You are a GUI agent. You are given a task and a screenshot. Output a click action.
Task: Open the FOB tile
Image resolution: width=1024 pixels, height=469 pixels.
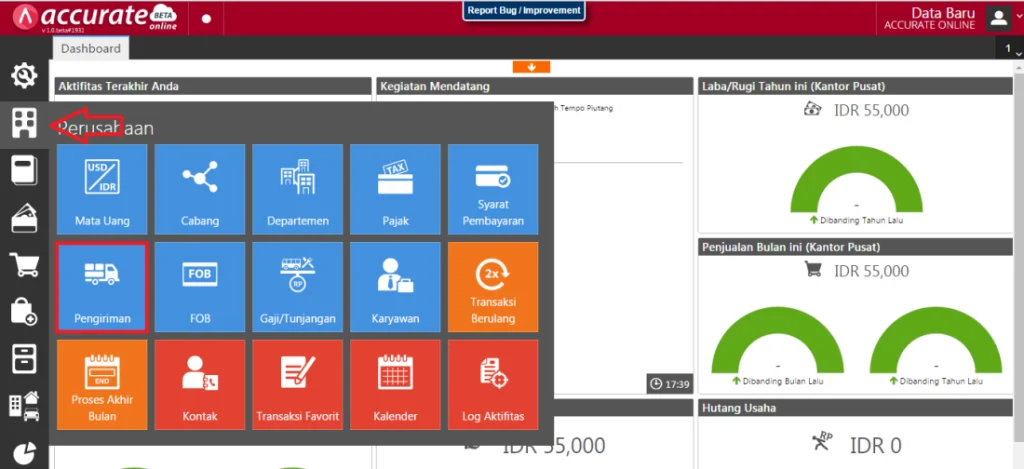(x=200, y=287)
